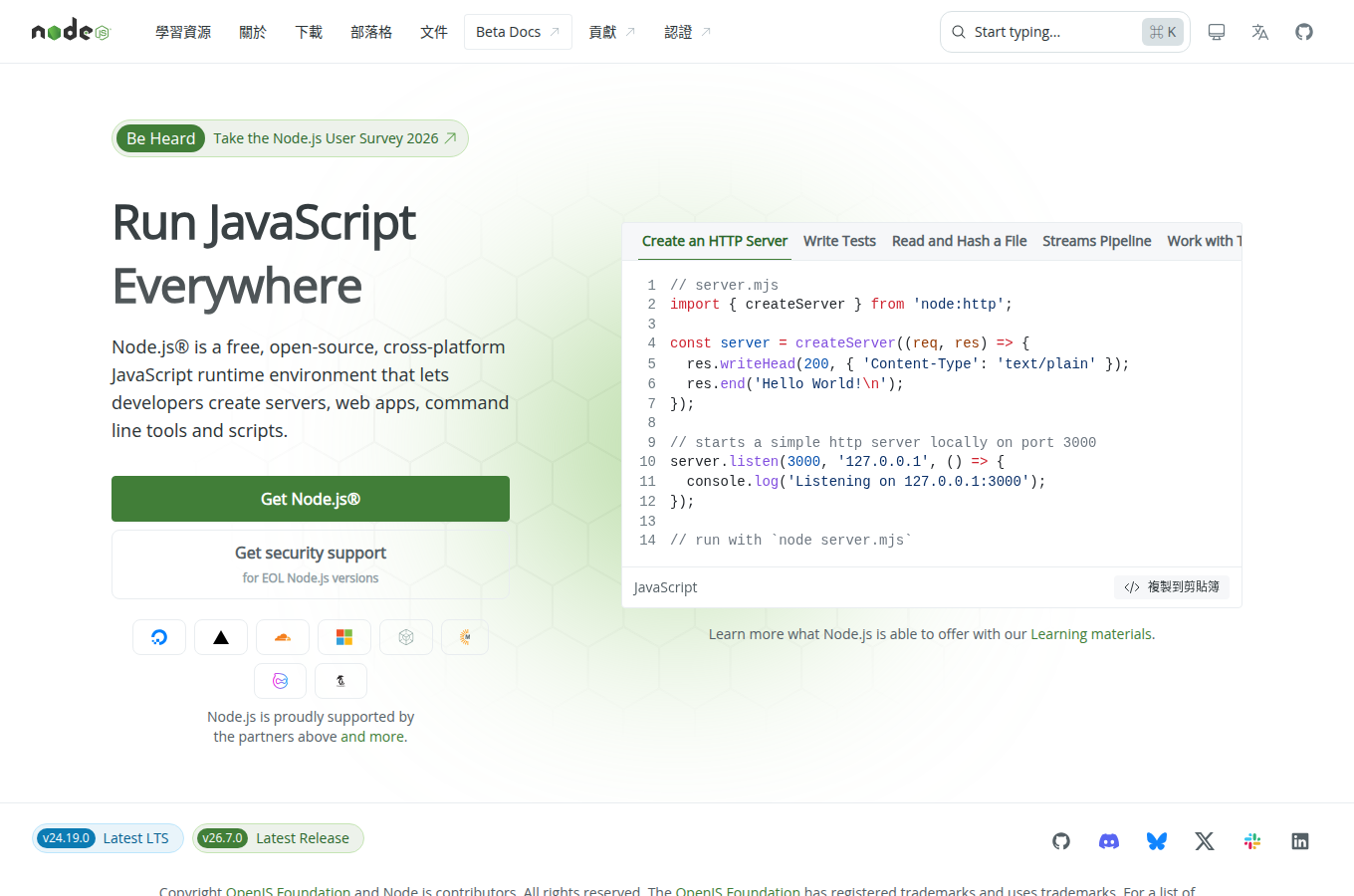Take the Node.js User Survey 2026
Screen dimensions: 1354x896
(335, 138)
